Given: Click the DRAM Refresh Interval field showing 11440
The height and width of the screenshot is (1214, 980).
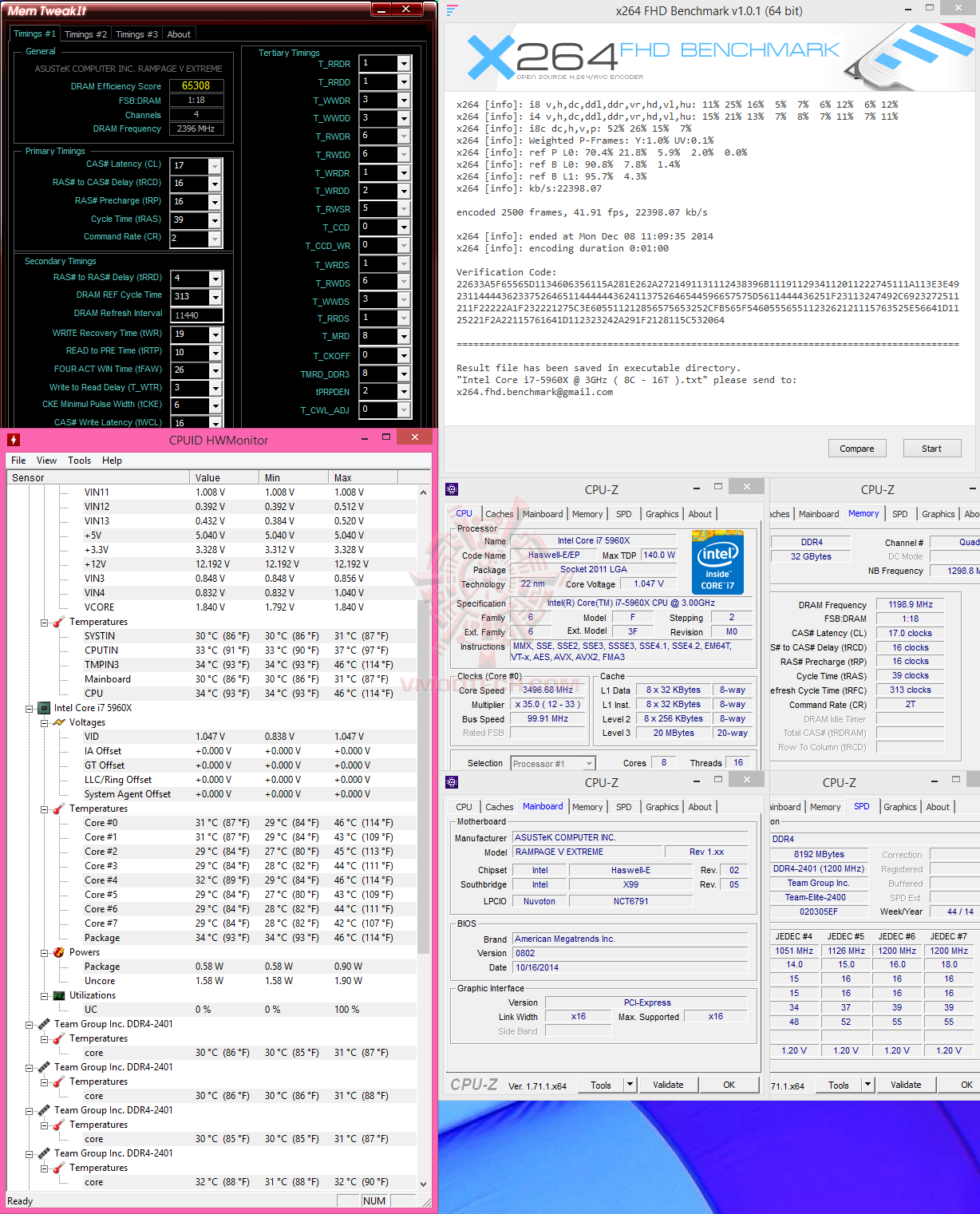Looking at the screenshot, I should point(196,315).
